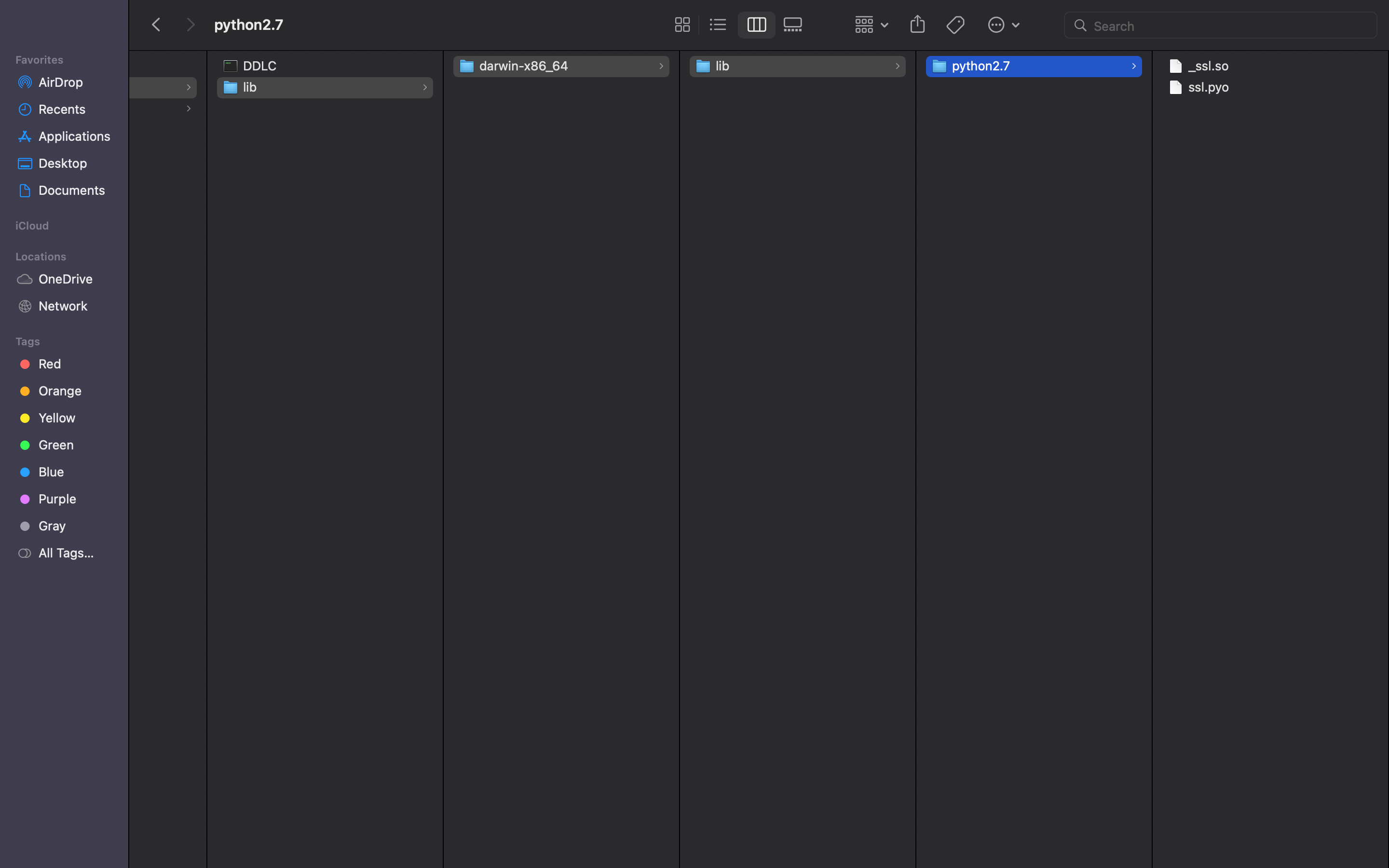The width and height of the screenshot is (1389, 868).
Task: Switch to list view
Action: [718, 25]
